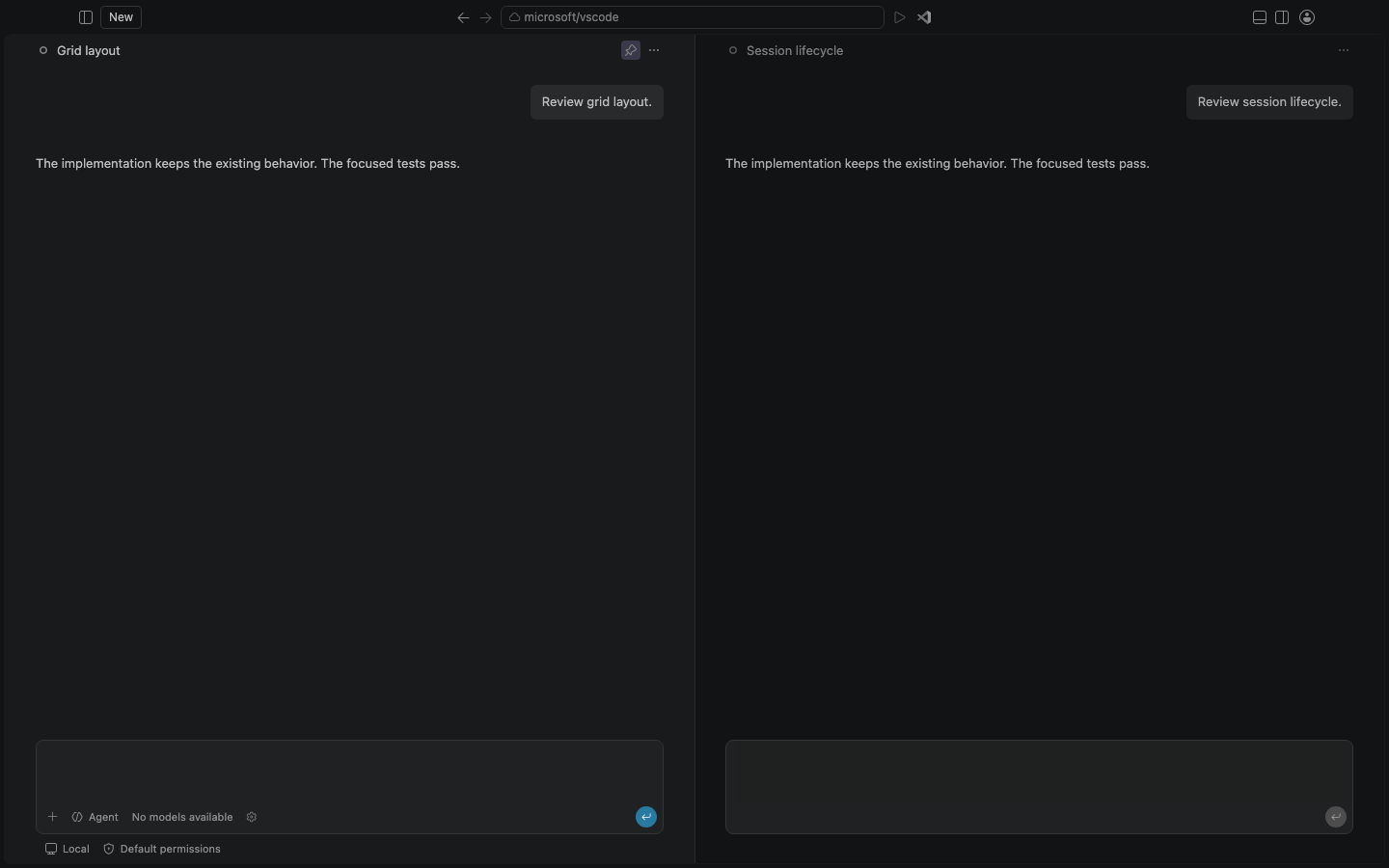The height and width of the screenshot is (868, 1389).
Task: Select the Grid layout session tab
Action: 89,50
